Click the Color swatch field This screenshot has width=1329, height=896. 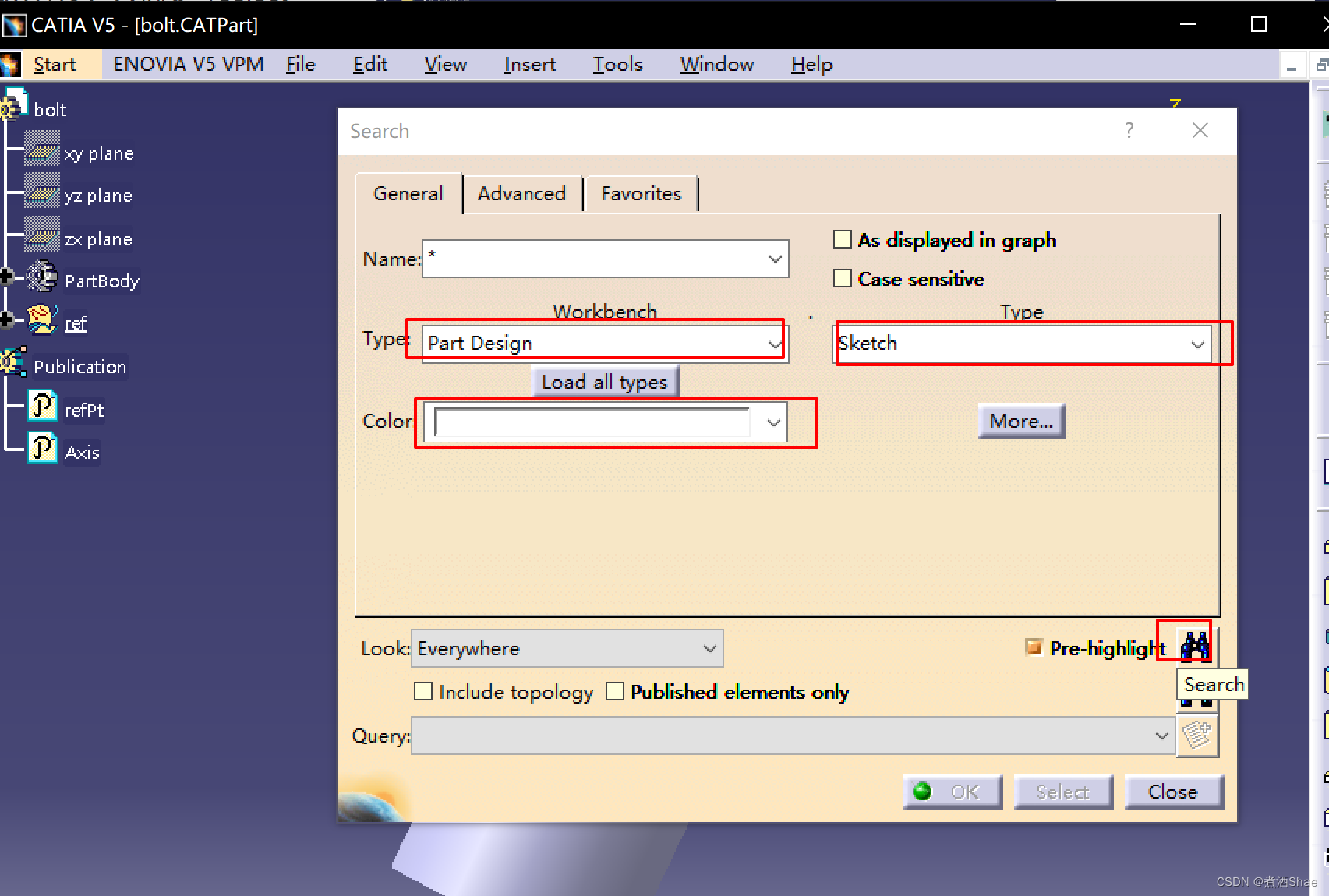click(592, 422)
